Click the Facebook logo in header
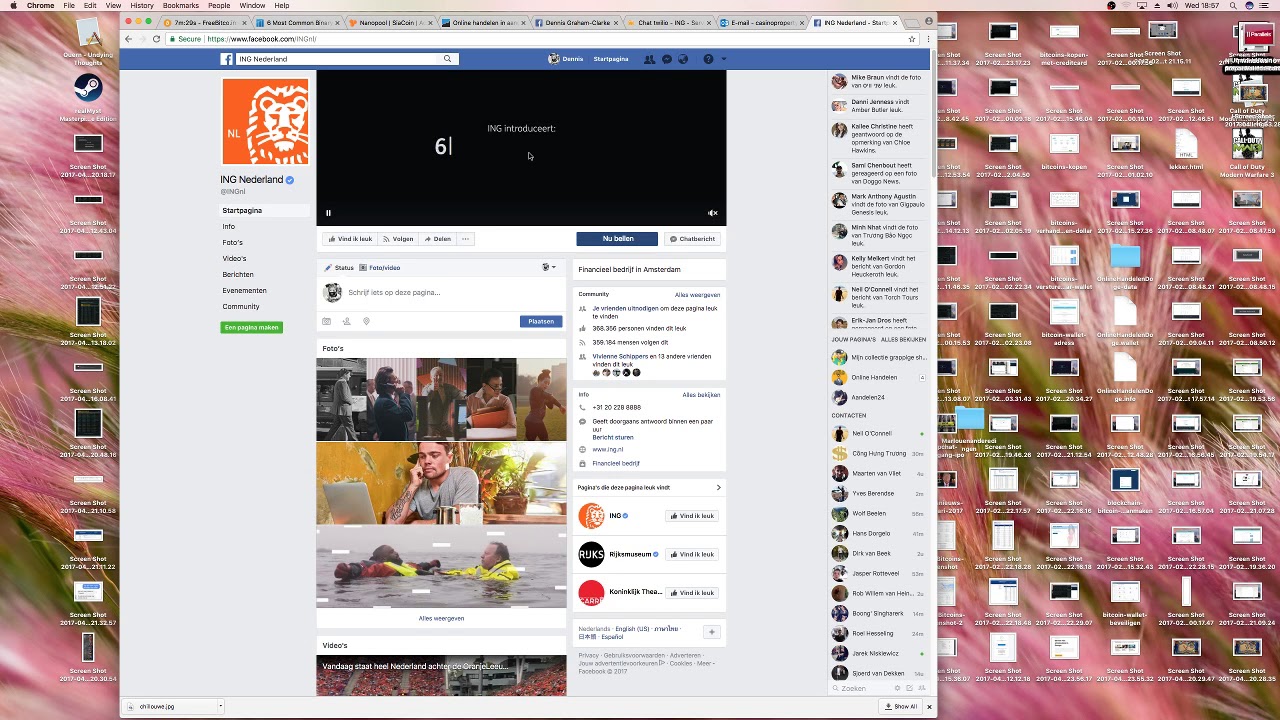1280x720 pixels. (x=227, y=59)
